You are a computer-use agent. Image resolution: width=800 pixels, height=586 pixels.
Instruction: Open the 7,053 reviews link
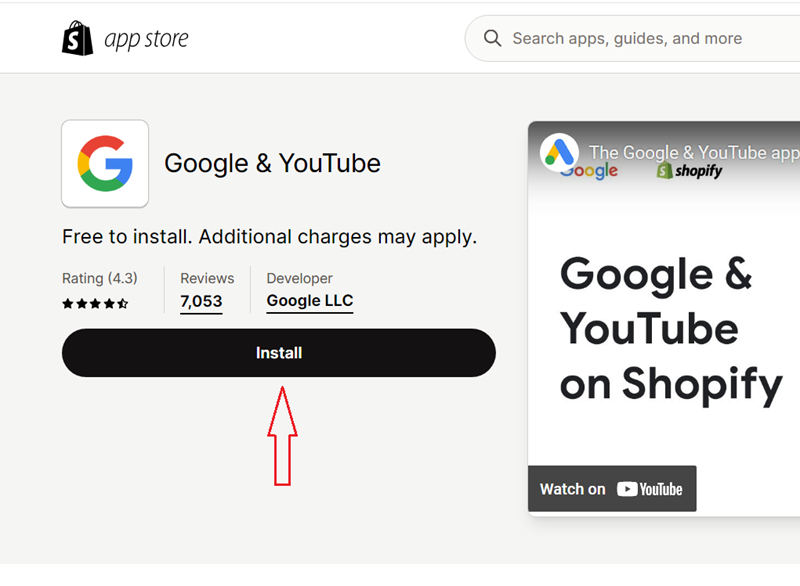tap(201, 301)
